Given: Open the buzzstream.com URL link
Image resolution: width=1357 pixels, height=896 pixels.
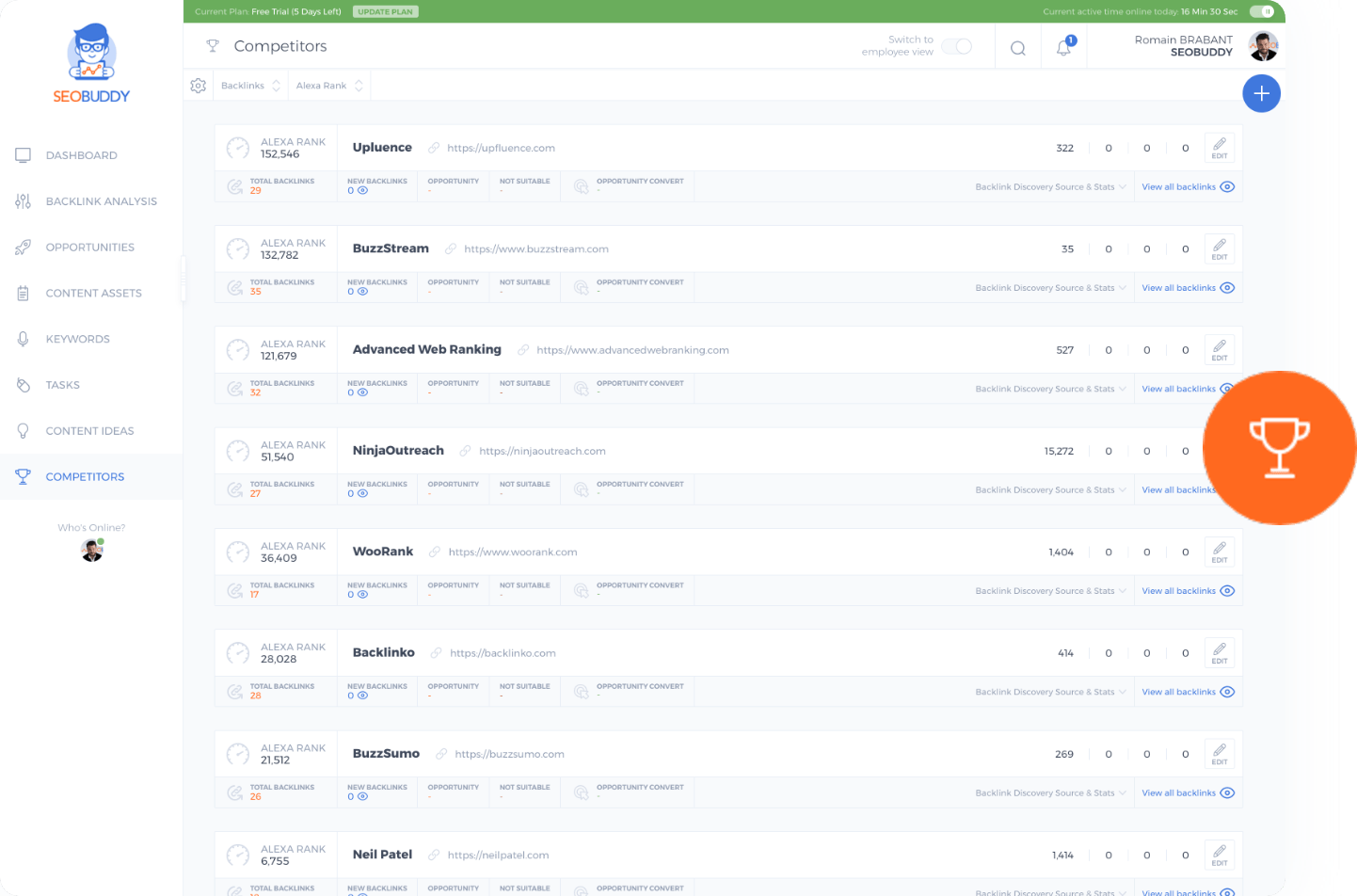Looking at the screenshot, I should [x=536, y=249].
